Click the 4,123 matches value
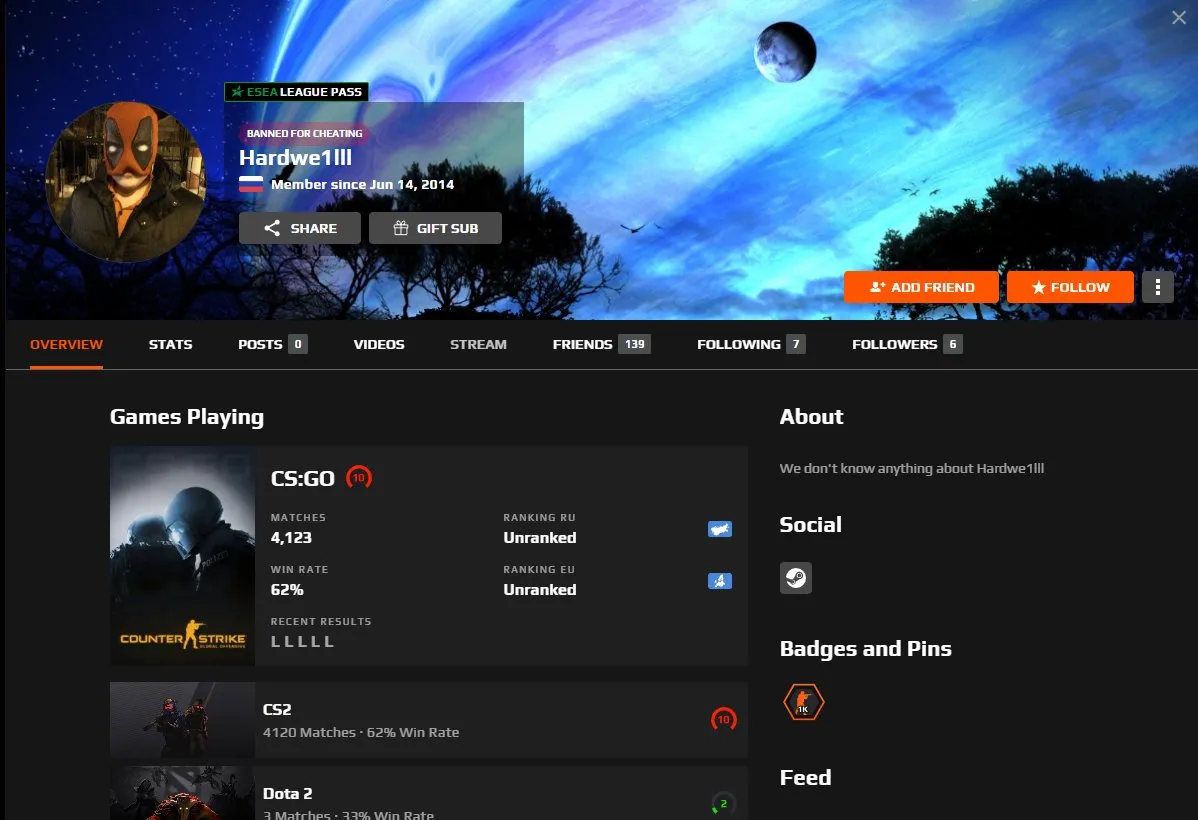Viewport: 1198px width, 820px height. (x=291, y=538)
